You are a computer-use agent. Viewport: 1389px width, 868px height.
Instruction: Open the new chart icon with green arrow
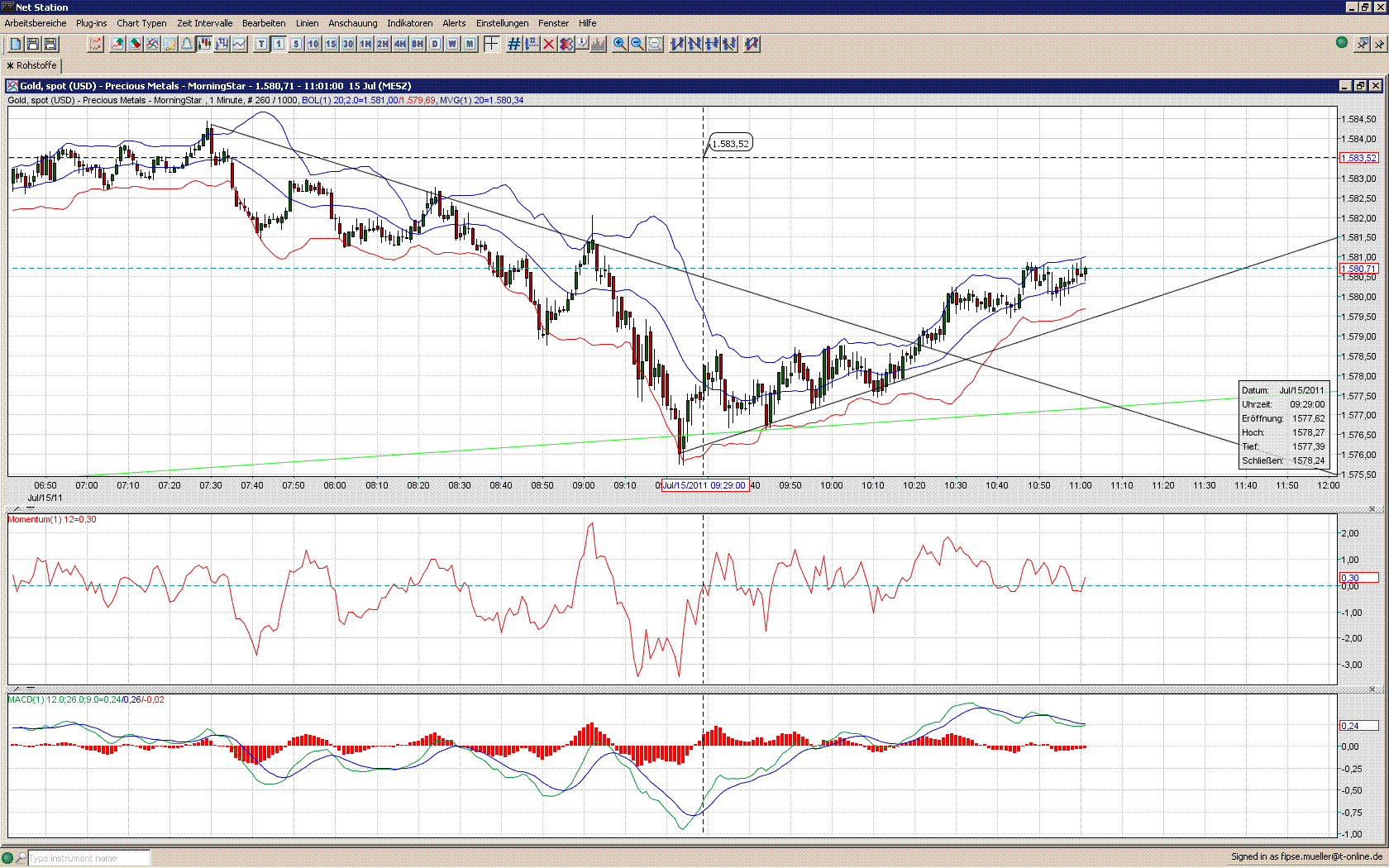pos(118,44)
